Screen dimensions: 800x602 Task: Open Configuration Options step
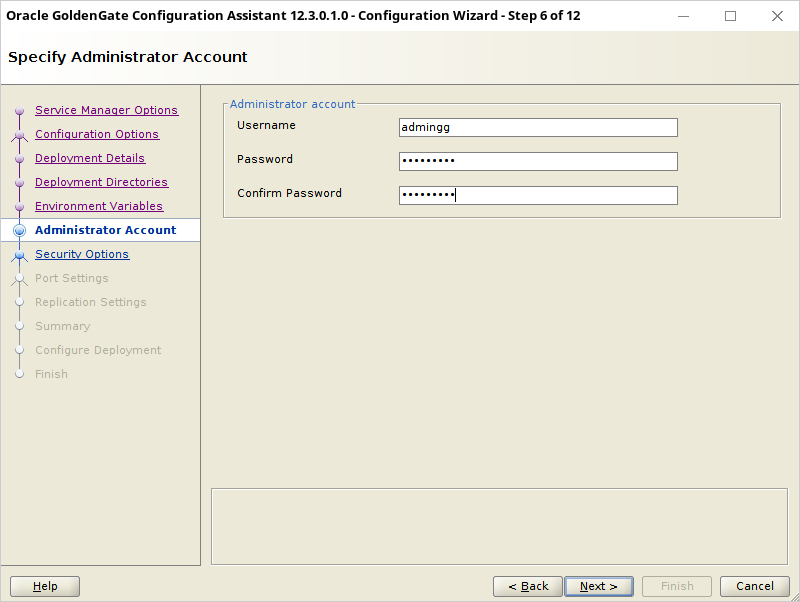tap(97, 134)
